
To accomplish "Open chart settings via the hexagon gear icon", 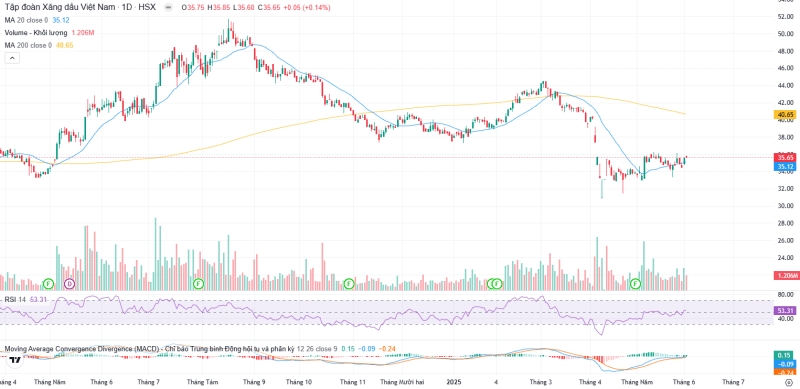I will [x=789, y=382].
